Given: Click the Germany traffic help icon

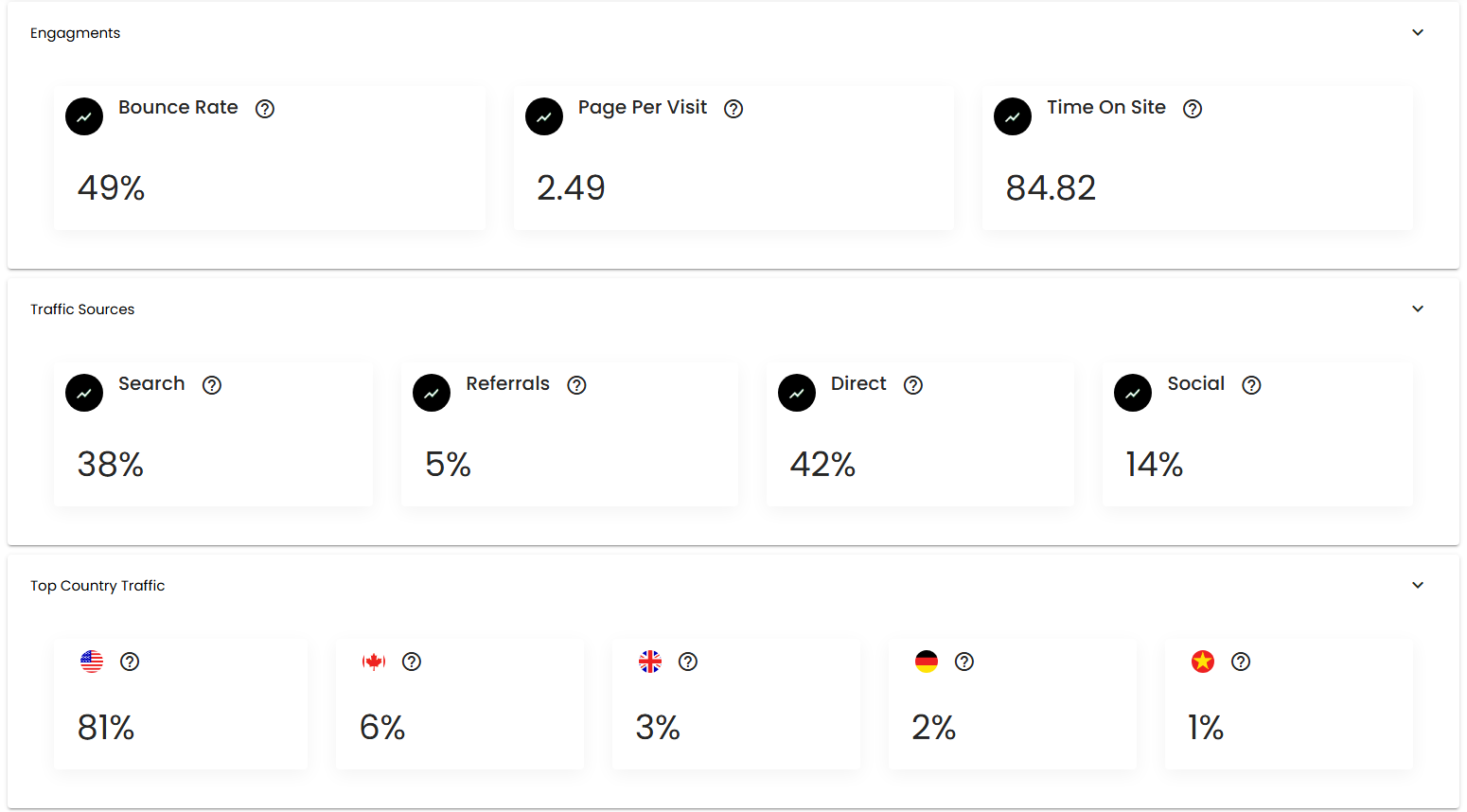Looking at the screenshot, I should click(964, 662).
